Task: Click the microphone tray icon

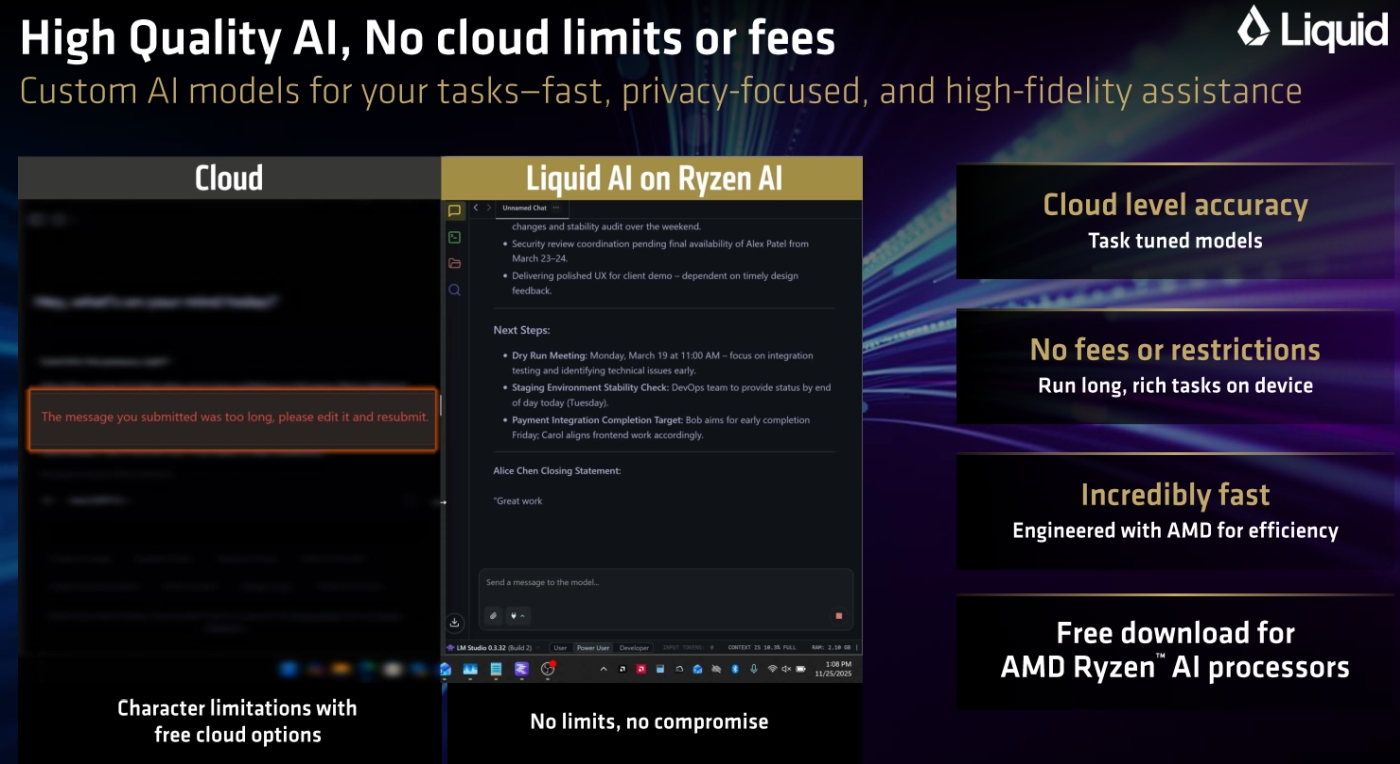Action: point(754,669)
